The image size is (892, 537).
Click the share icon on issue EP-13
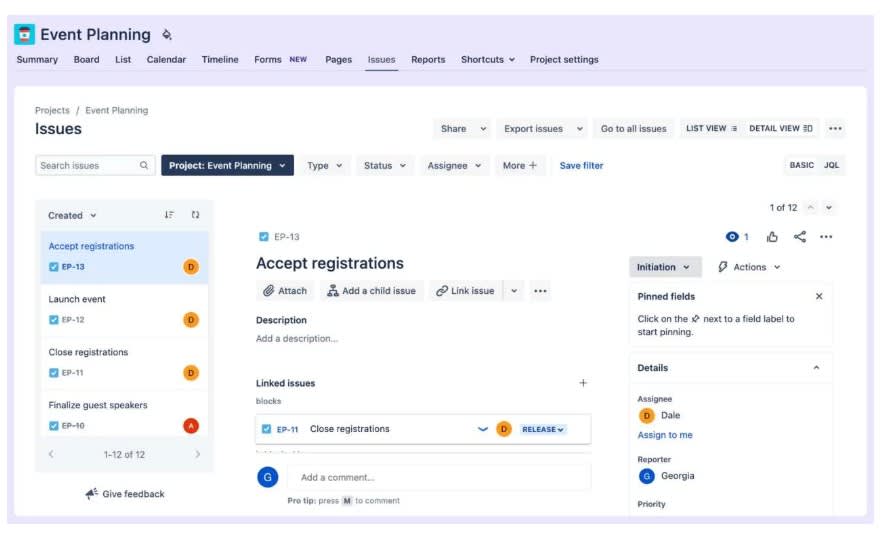(800, 237)
